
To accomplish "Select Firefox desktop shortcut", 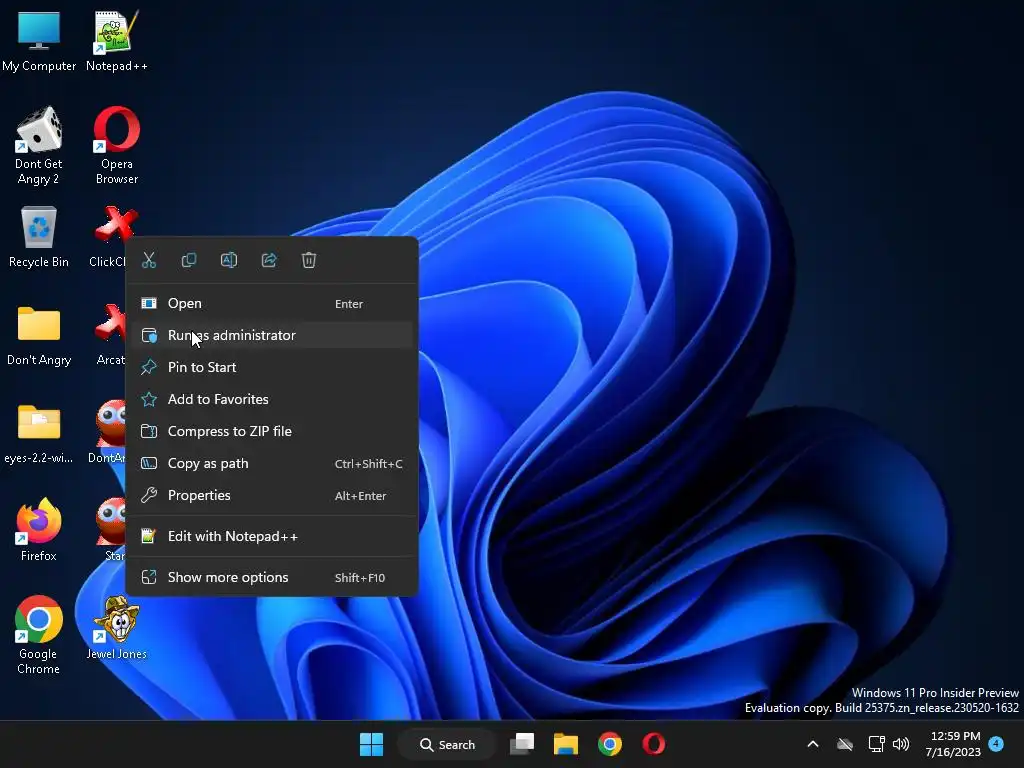I will coord(39,530).
